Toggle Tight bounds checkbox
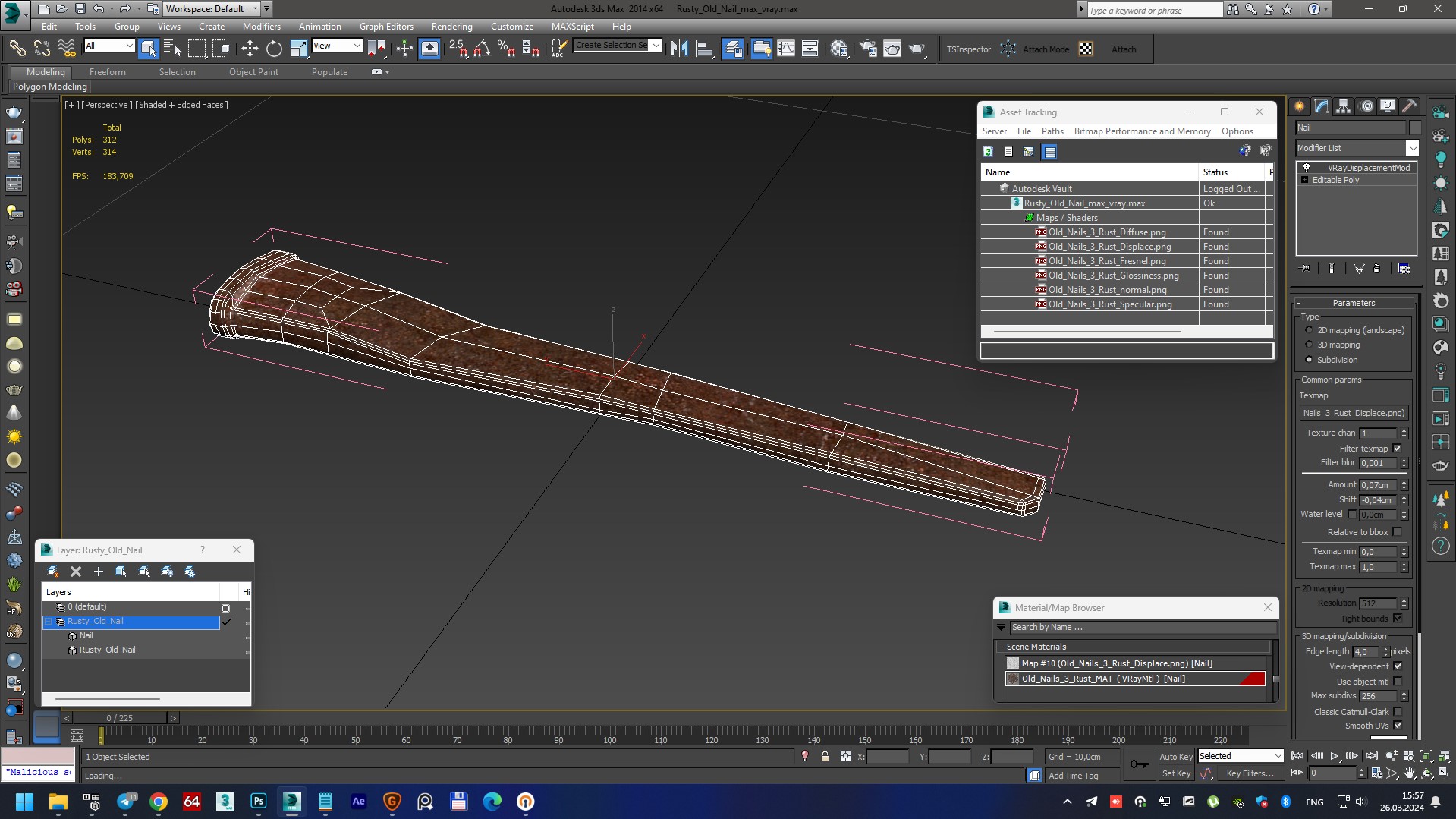This screenshot has height=819, width=1456. [x=1397, y=618]
